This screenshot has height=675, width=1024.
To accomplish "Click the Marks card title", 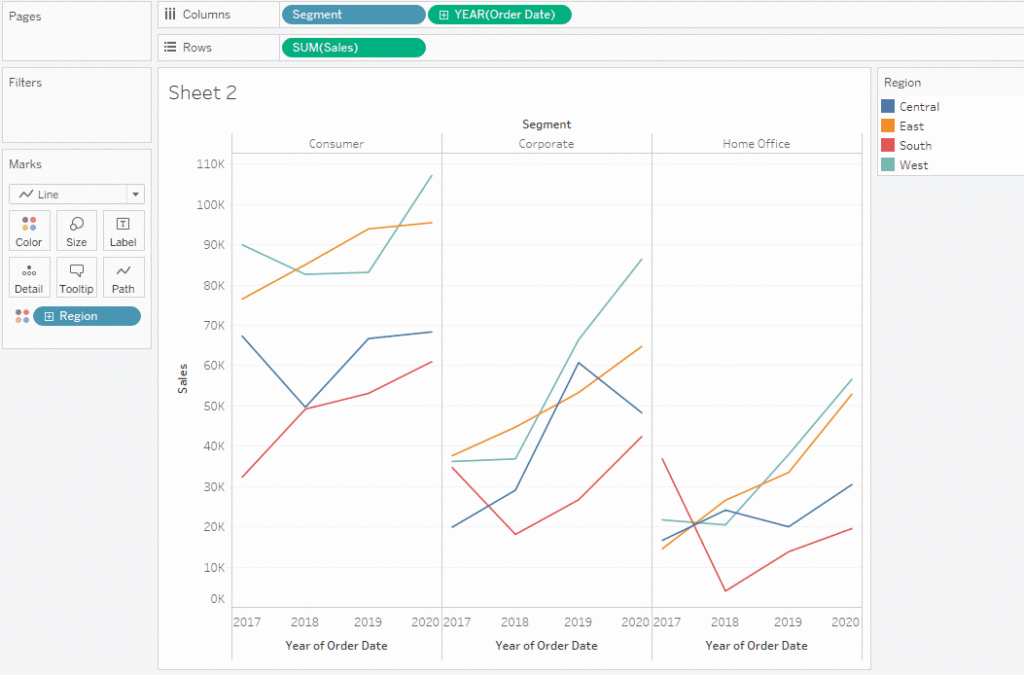I will 25,164.
